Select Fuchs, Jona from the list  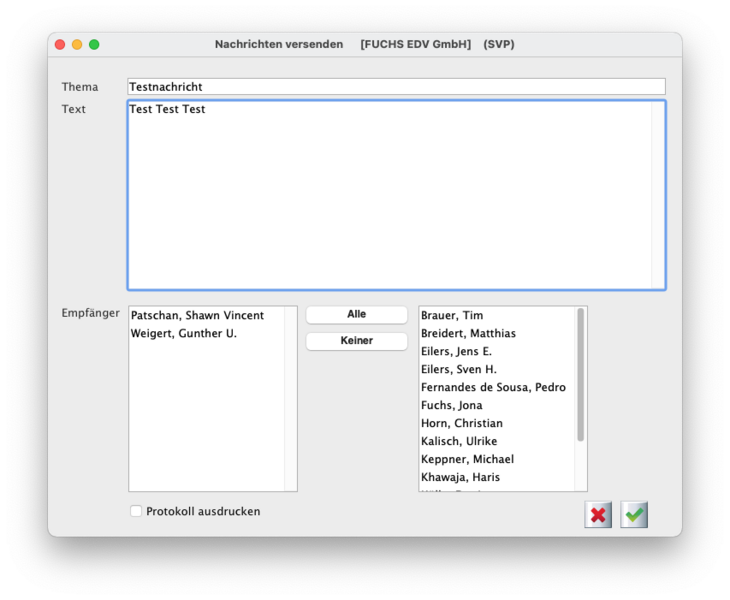point(451,406)
